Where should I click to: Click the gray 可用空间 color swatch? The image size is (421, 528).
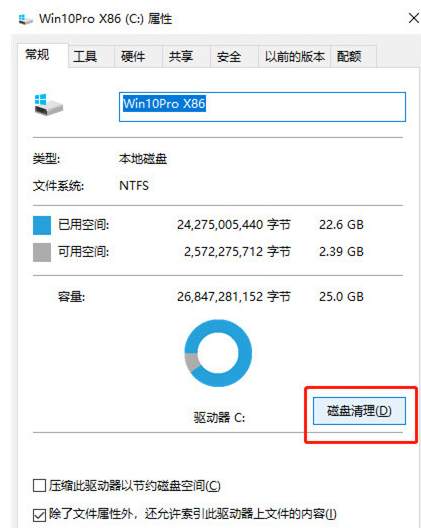coord(42,252)
